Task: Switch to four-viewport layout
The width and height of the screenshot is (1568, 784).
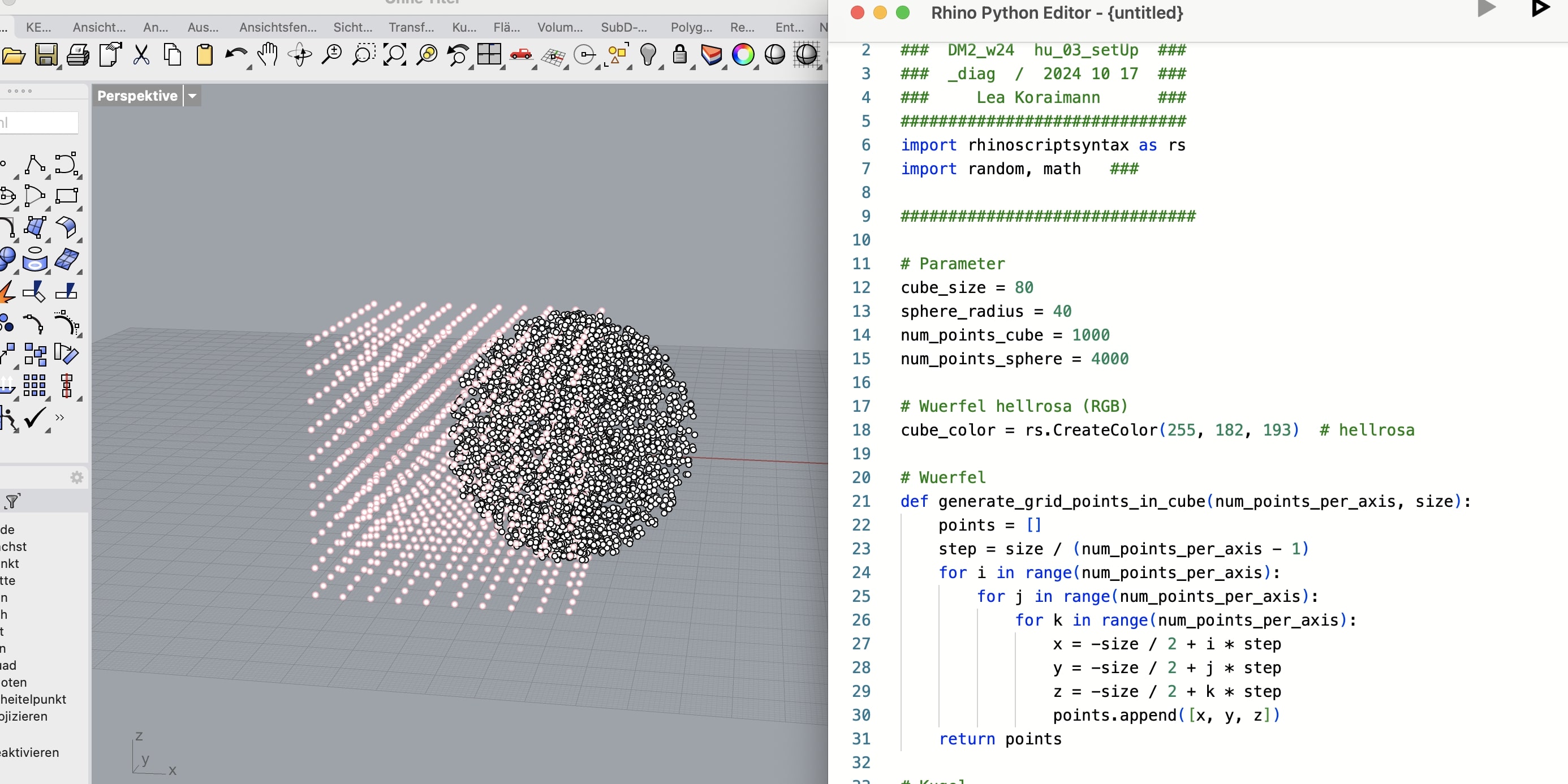Action: tap(490, 55)
